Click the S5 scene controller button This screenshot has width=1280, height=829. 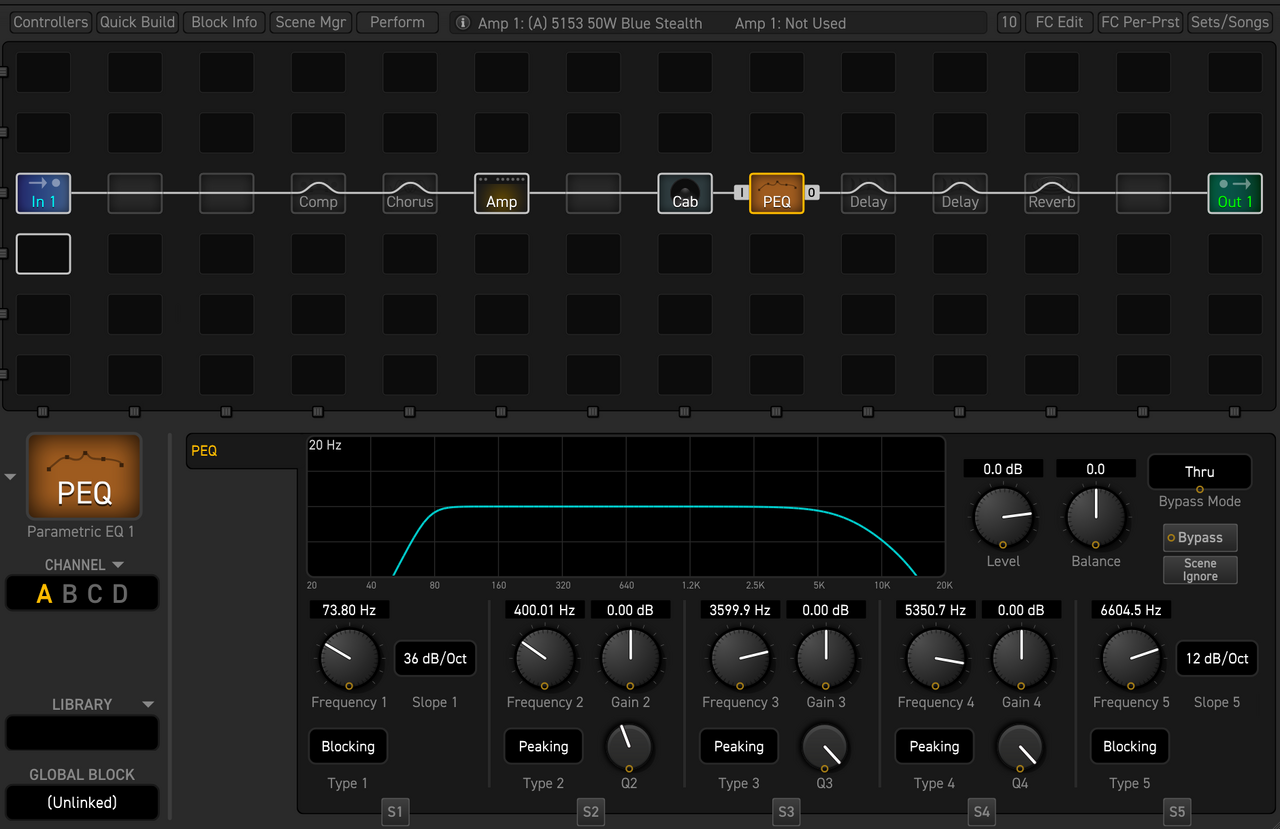[1177, 812]
